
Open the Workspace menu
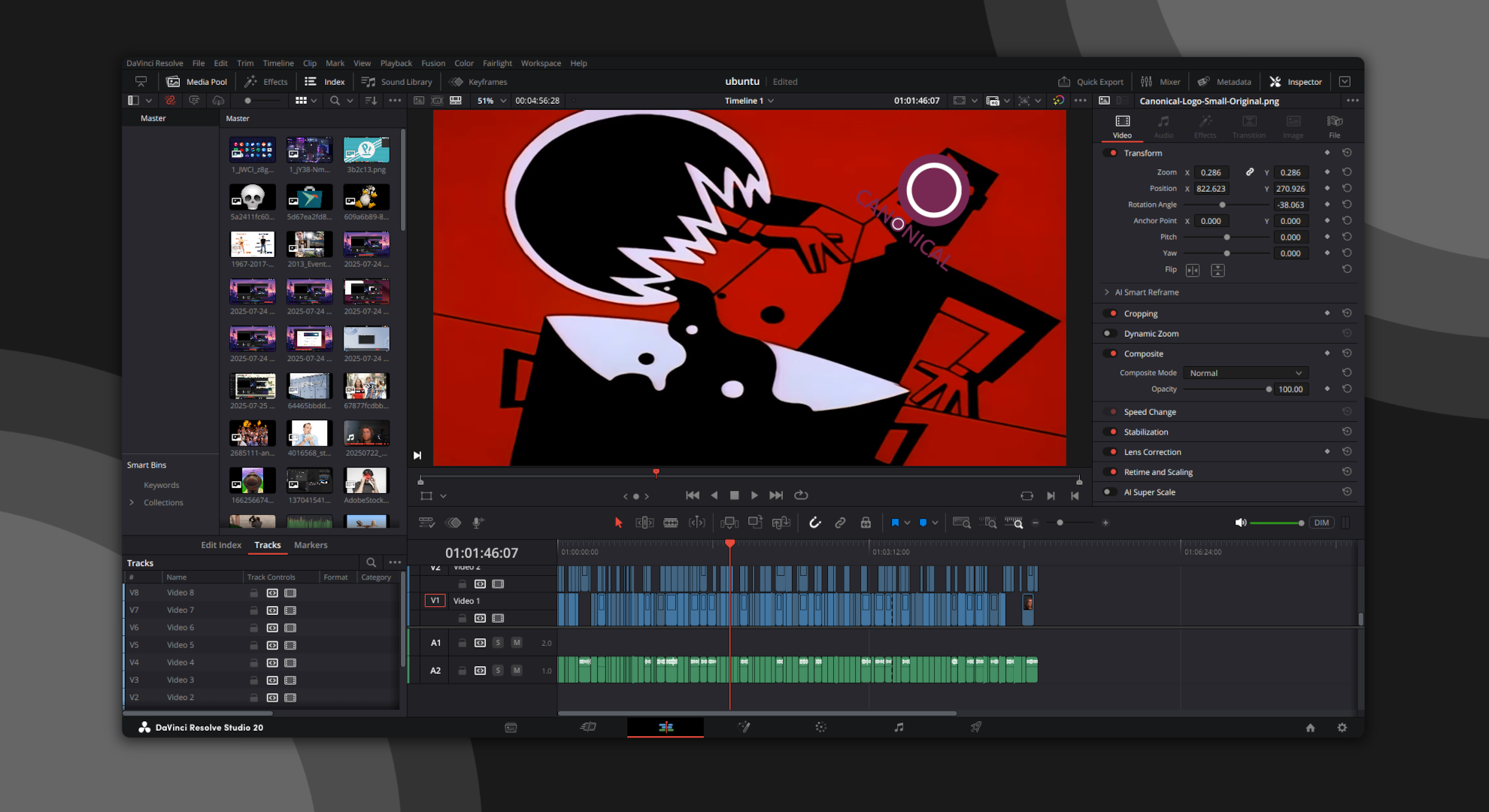(541, 63)
